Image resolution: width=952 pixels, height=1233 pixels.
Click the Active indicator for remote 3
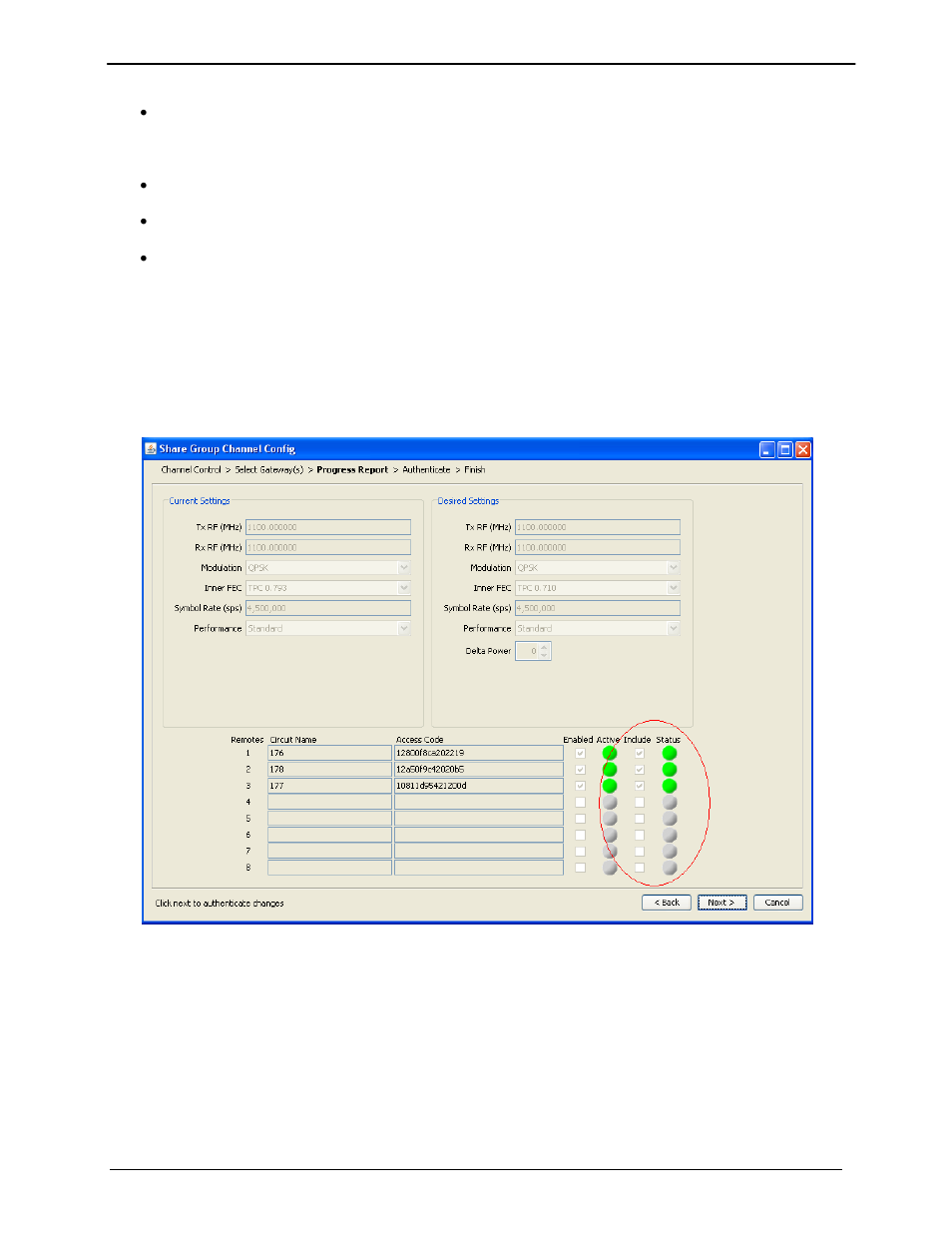(x=610, y=786)
